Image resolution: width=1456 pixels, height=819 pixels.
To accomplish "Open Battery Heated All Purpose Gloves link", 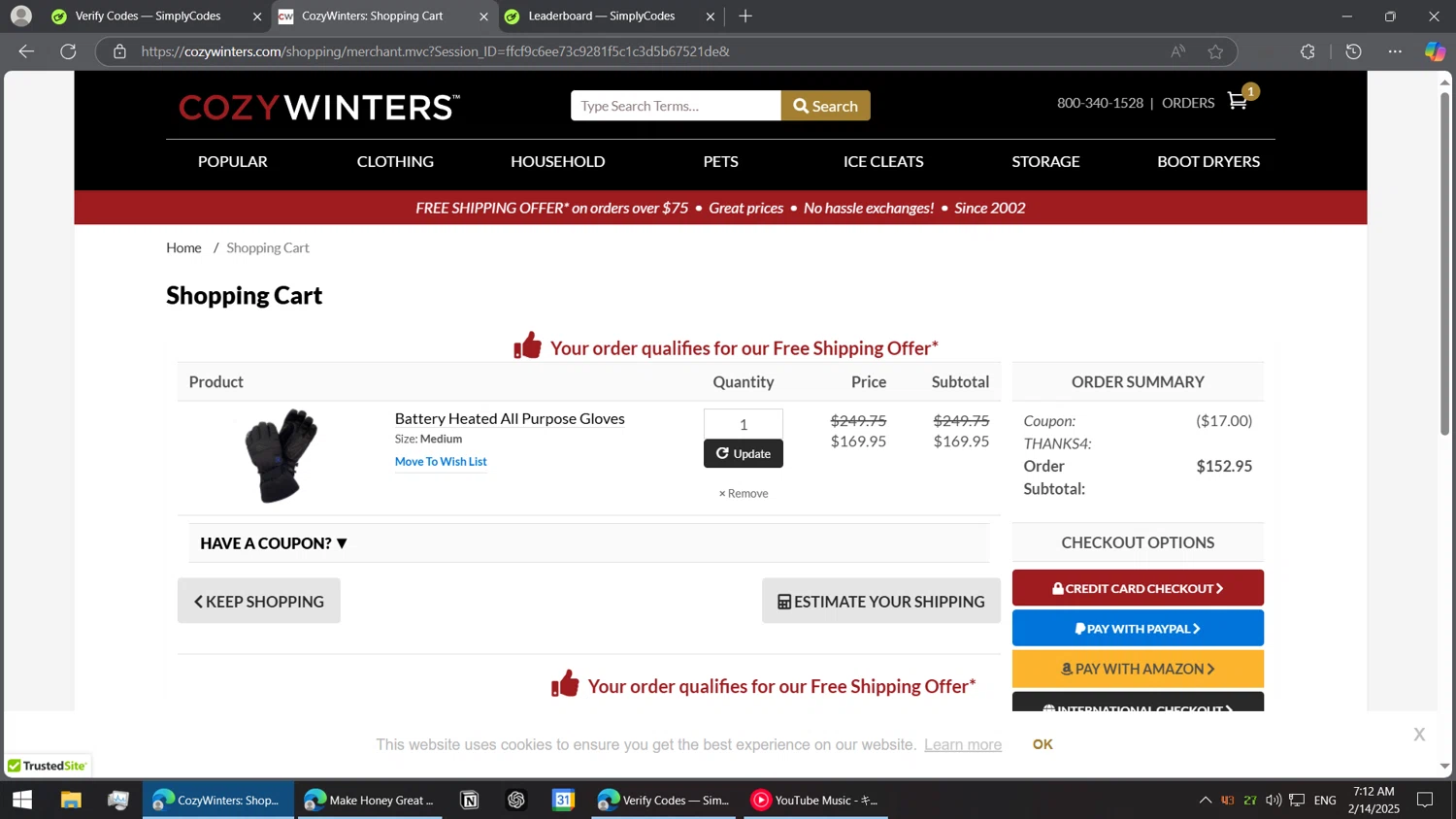I will pyautogui.click(x=510, y=418).
